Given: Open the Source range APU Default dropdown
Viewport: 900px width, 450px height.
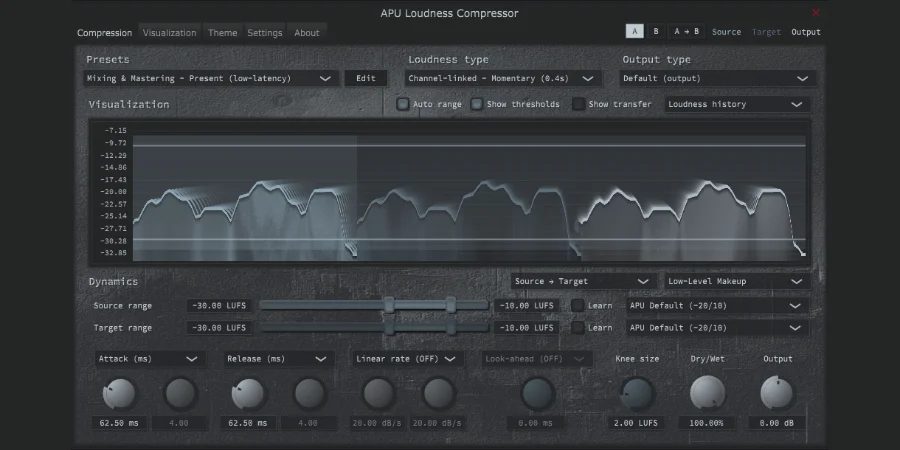Looking at the screenshot, I should tap(717, 305).
